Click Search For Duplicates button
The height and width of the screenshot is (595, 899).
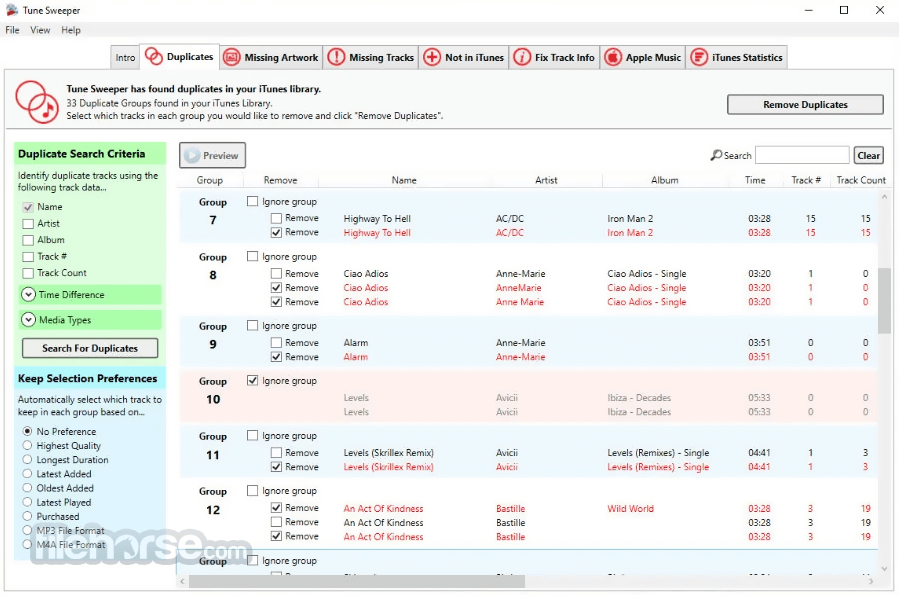[90, 348]
